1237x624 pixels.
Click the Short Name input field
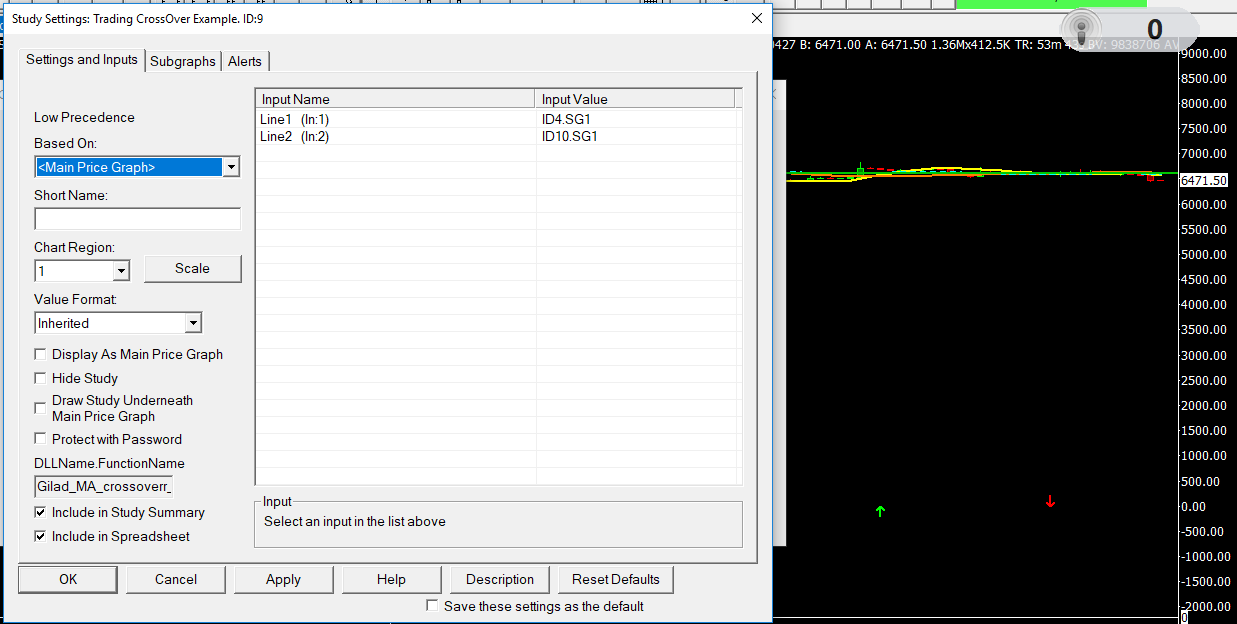tap(137, 219)
